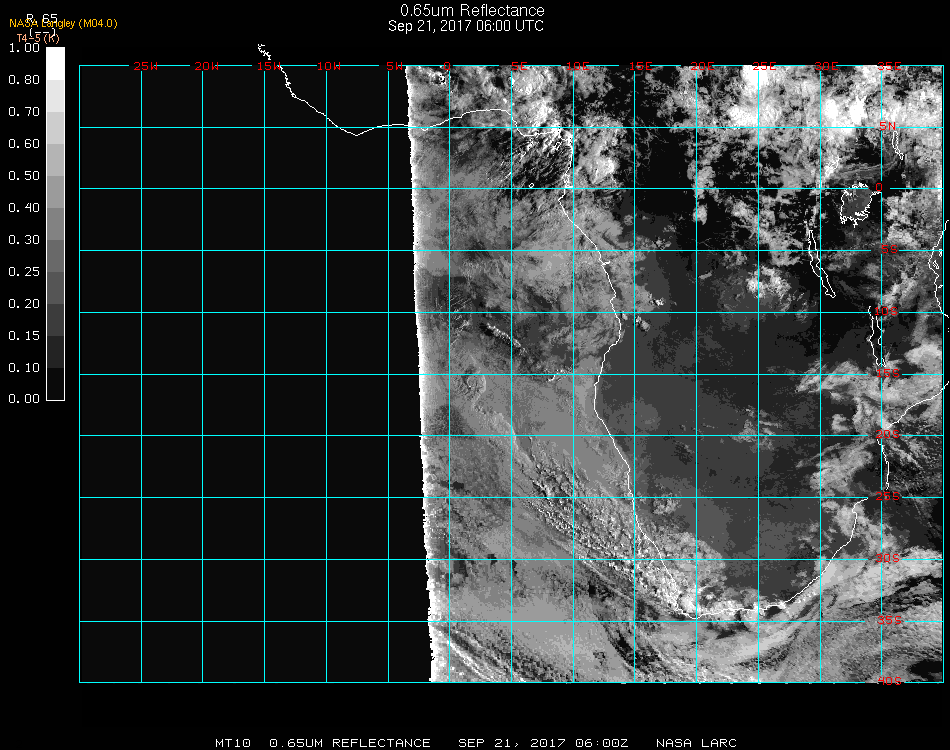Click the 0.50 colorbar value
Screen dimensions: 950x750
[x=24, y=176]
